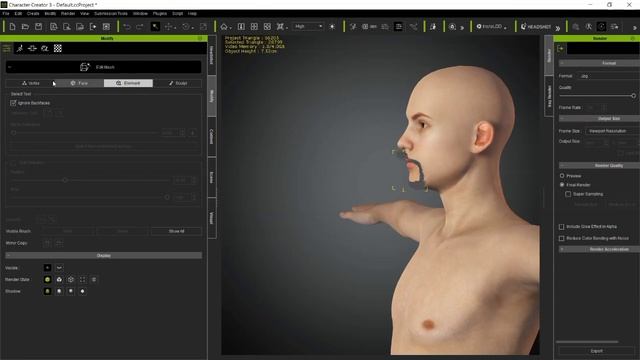This screenshot has height=360, width=640.
Task: Click the sun lighting icon
Action: pos(332,27)
